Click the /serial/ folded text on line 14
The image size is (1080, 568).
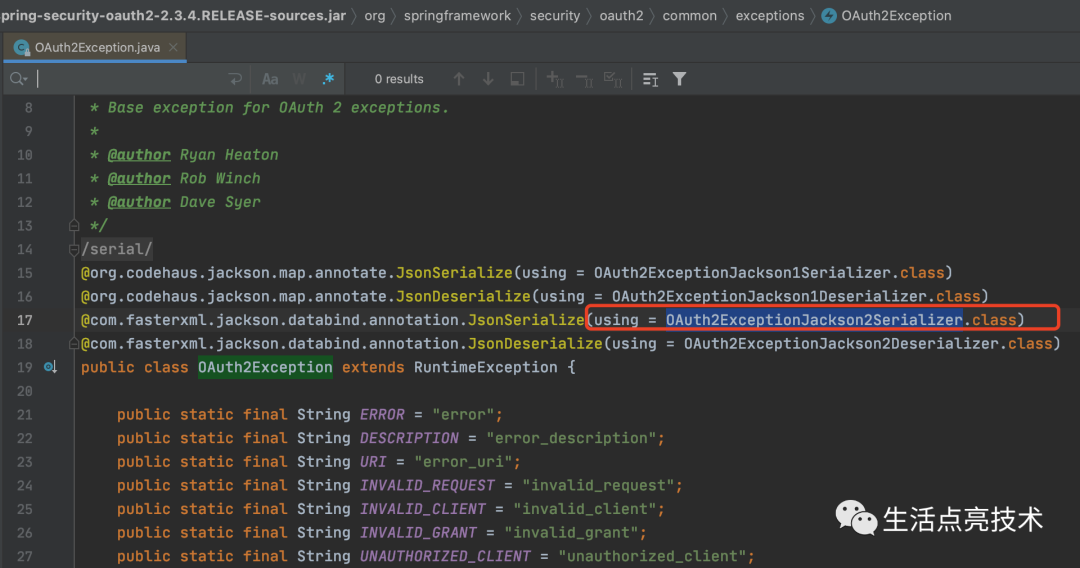[116, 249]
